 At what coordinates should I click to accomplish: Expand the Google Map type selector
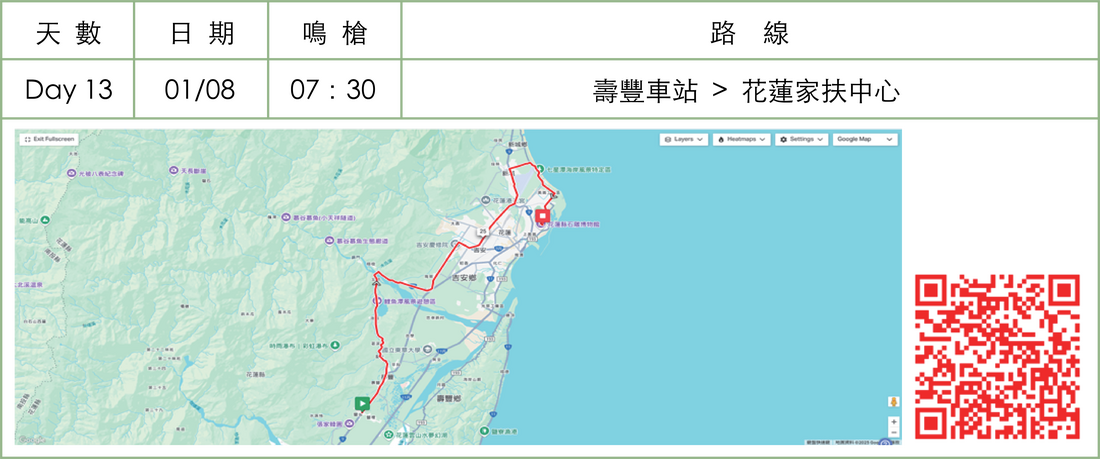[x=865, y=140]
